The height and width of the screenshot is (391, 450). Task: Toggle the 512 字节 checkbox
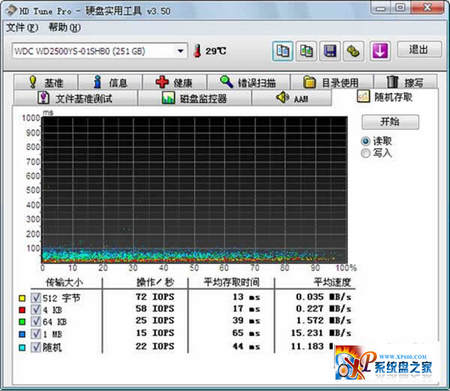[36, 298]
